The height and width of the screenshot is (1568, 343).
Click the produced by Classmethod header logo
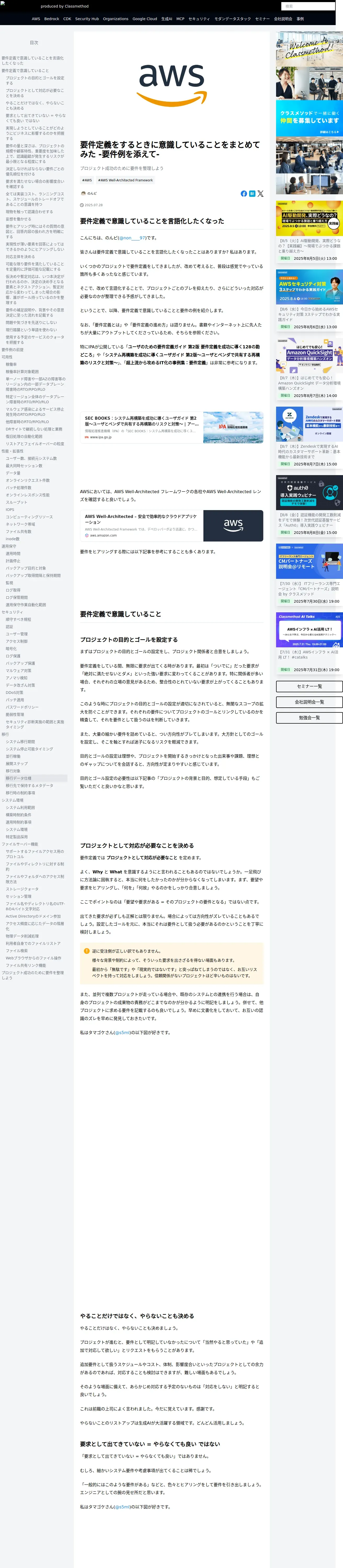point(65,6)
